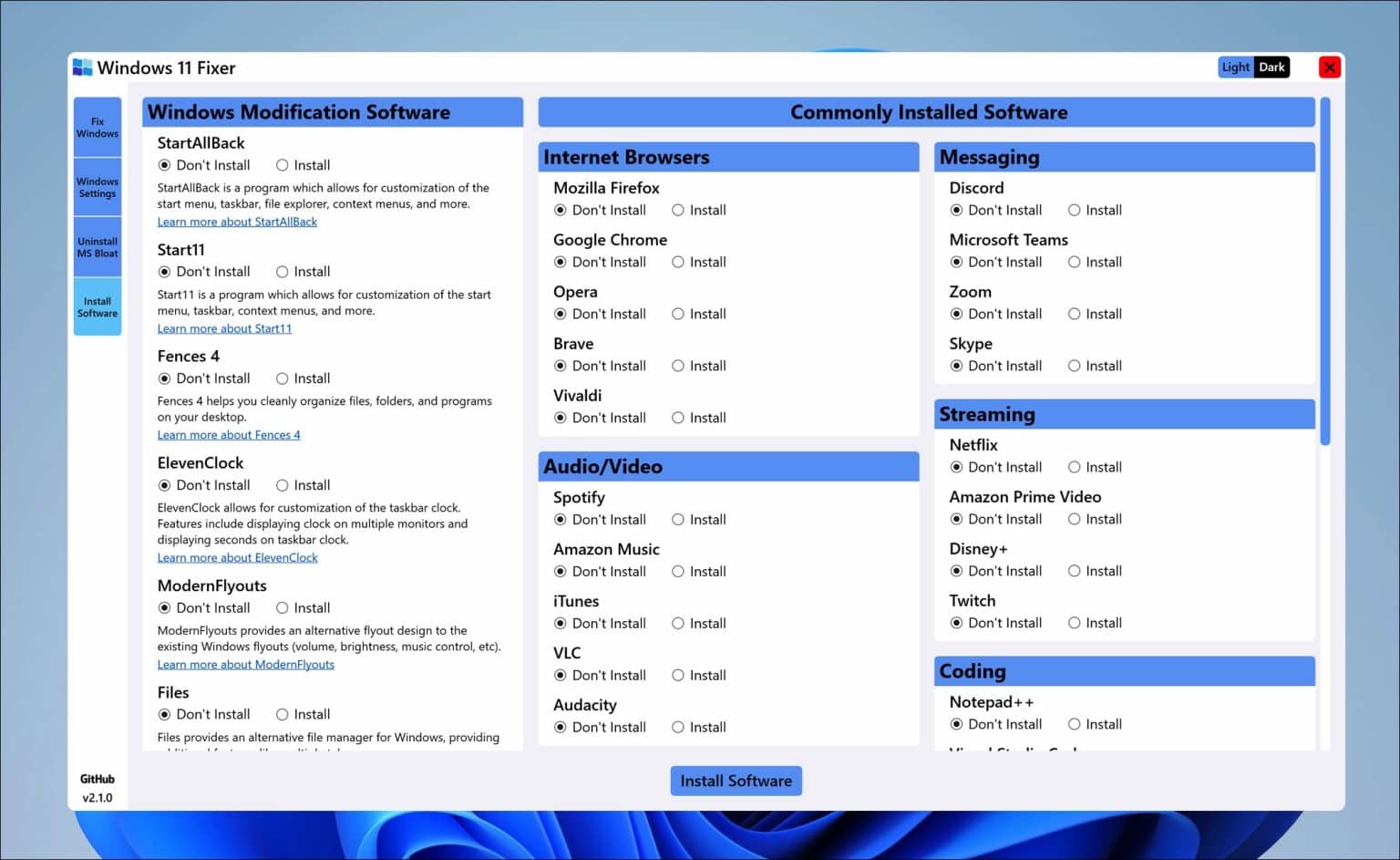Switch to Light theme
The width and height of the screenshot is (1400, 860).
[1235, 67]
